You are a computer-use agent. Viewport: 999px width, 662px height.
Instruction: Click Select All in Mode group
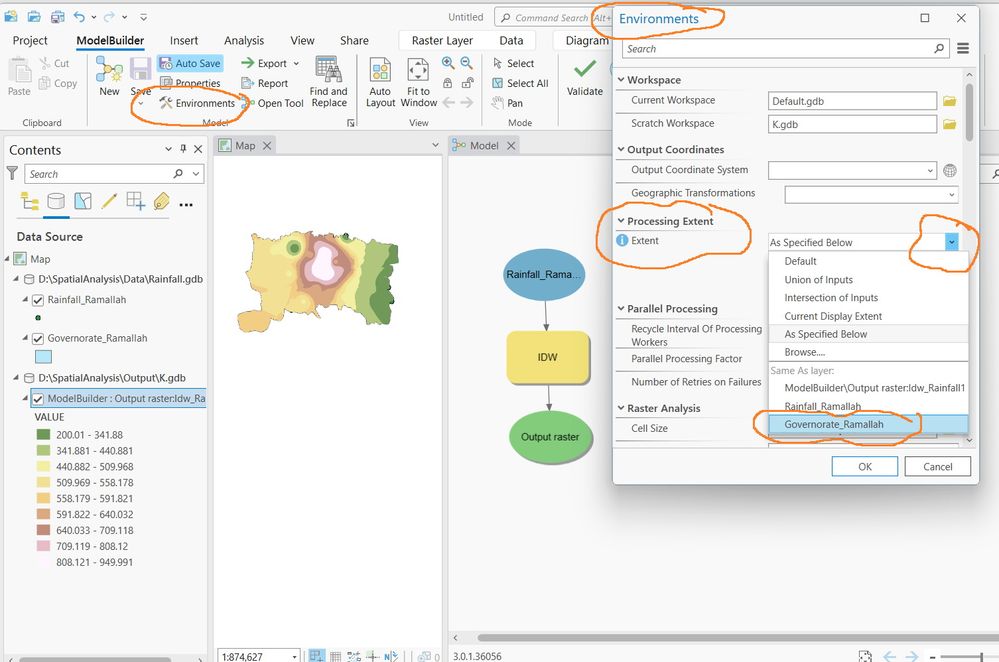pyautogui.click(x=521, y=83)
